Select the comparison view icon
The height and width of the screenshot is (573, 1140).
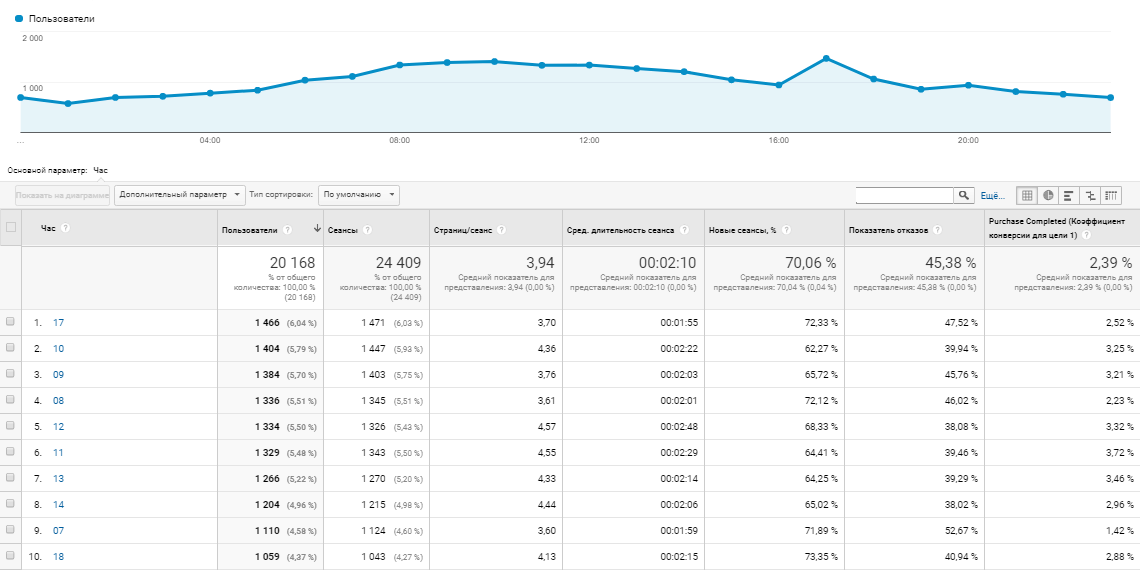click(x=1090, y=195)
